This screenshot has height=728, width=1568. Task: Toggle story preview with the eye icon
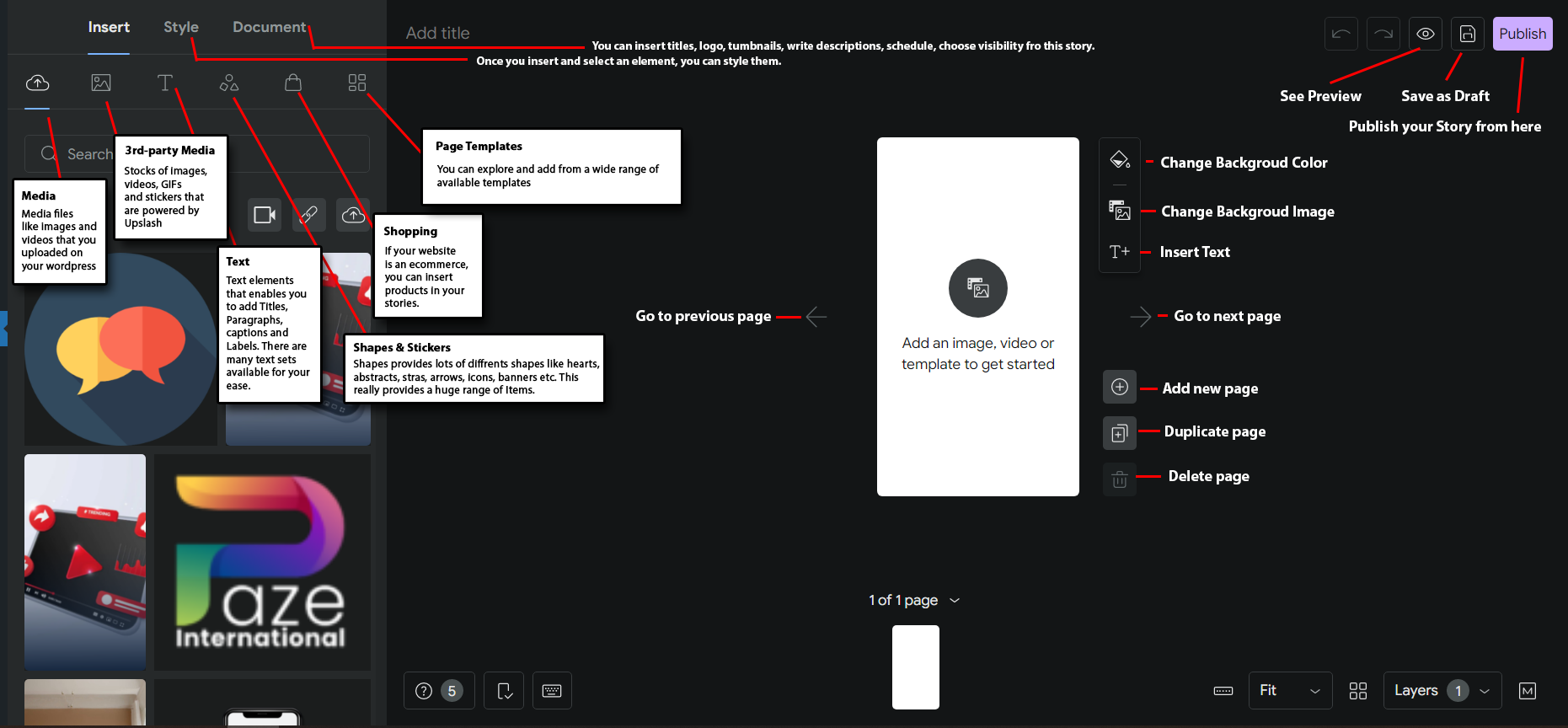[1426, 34]
